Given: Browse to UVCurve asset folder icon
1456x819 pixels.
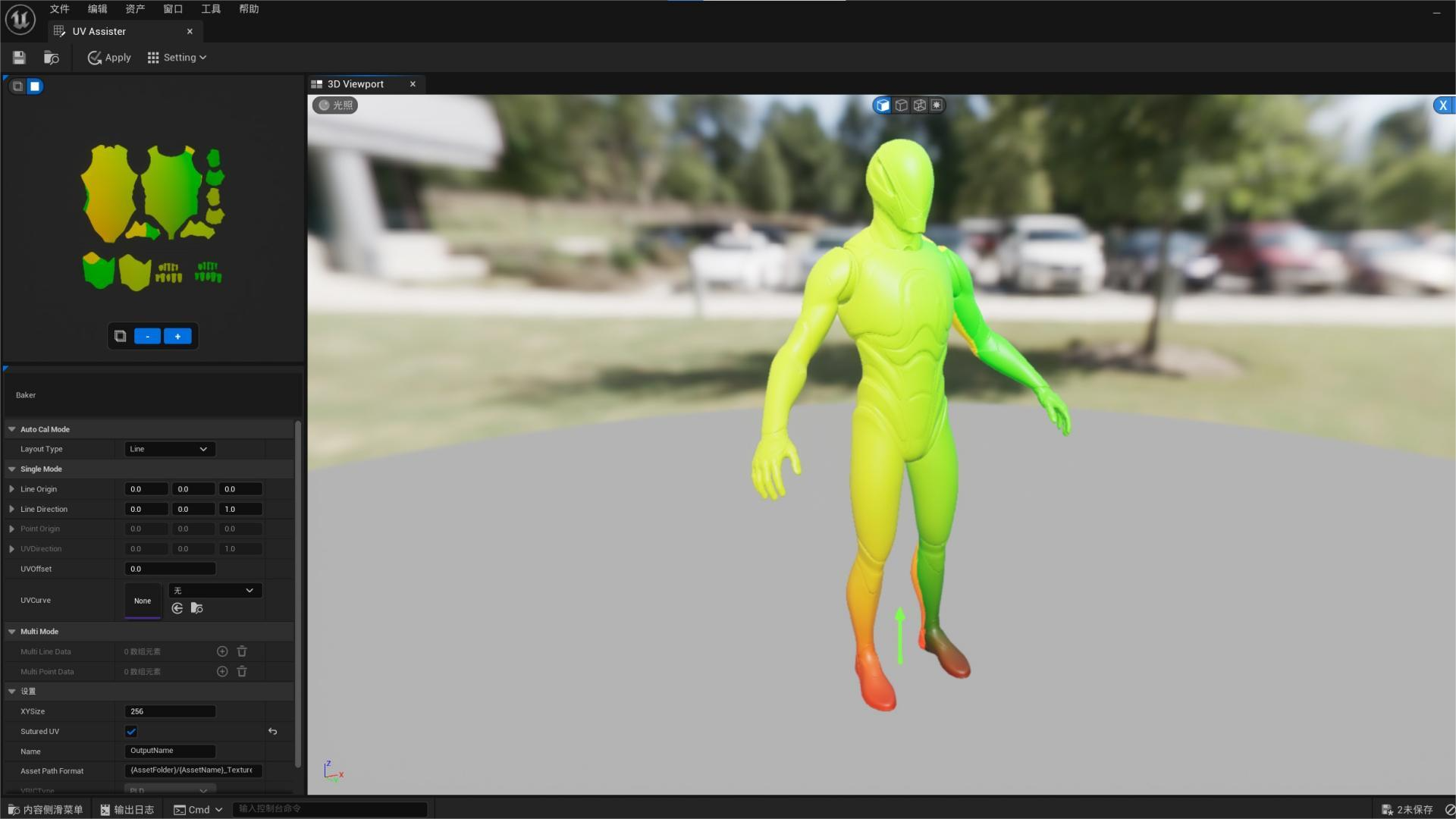Looking at the screenshot, I should tap(197, 608).
